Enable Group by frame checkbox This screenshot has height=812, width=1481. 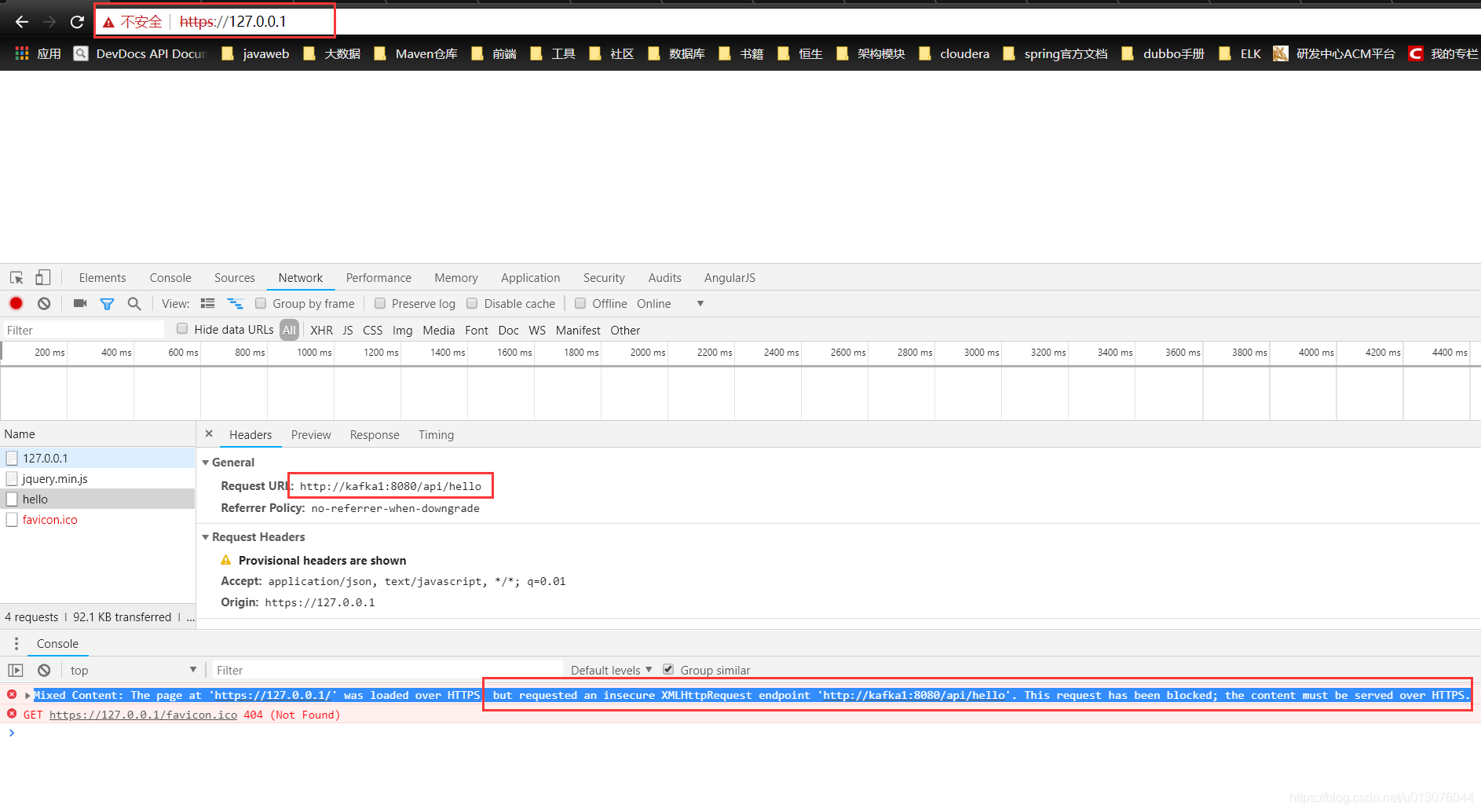click(x=261, y=303)
